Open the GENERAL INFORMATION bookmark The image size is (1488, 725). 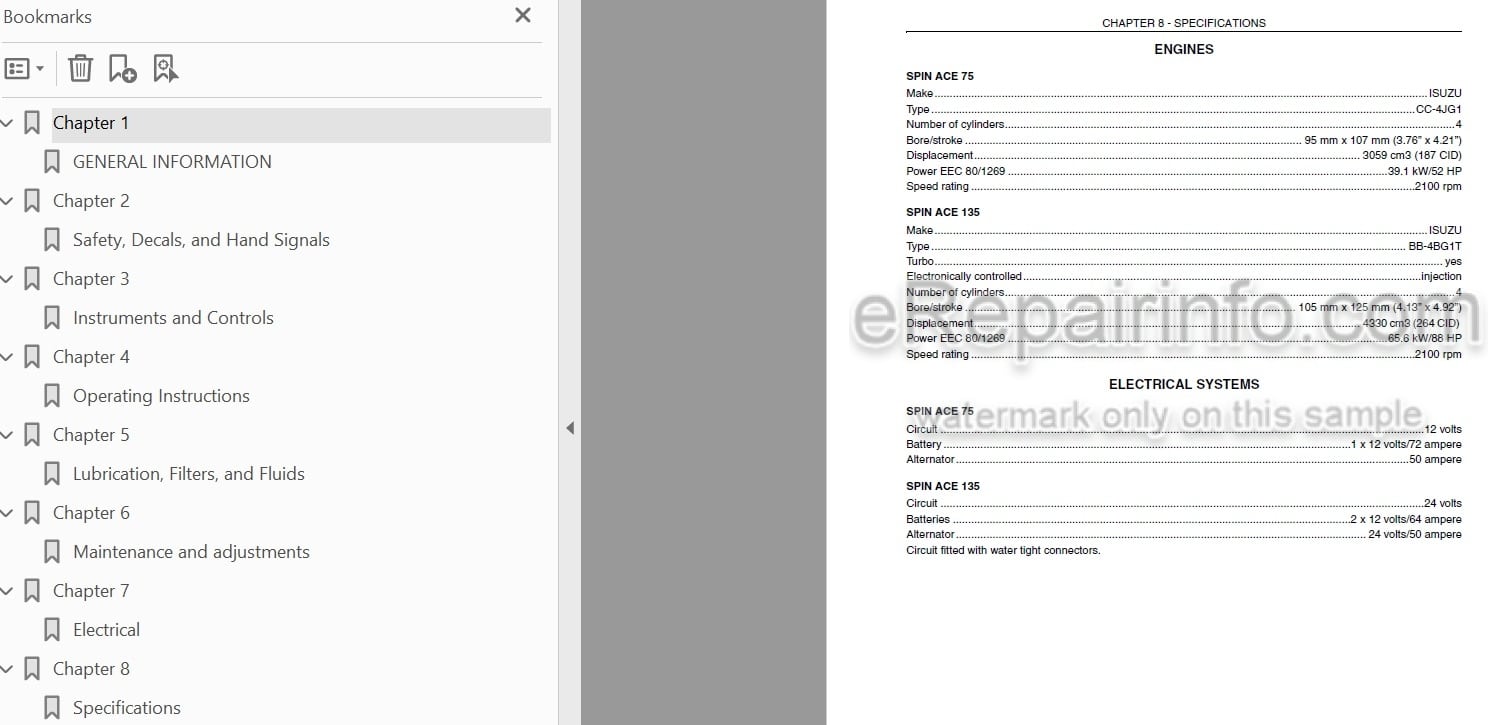tap(172, 162)
